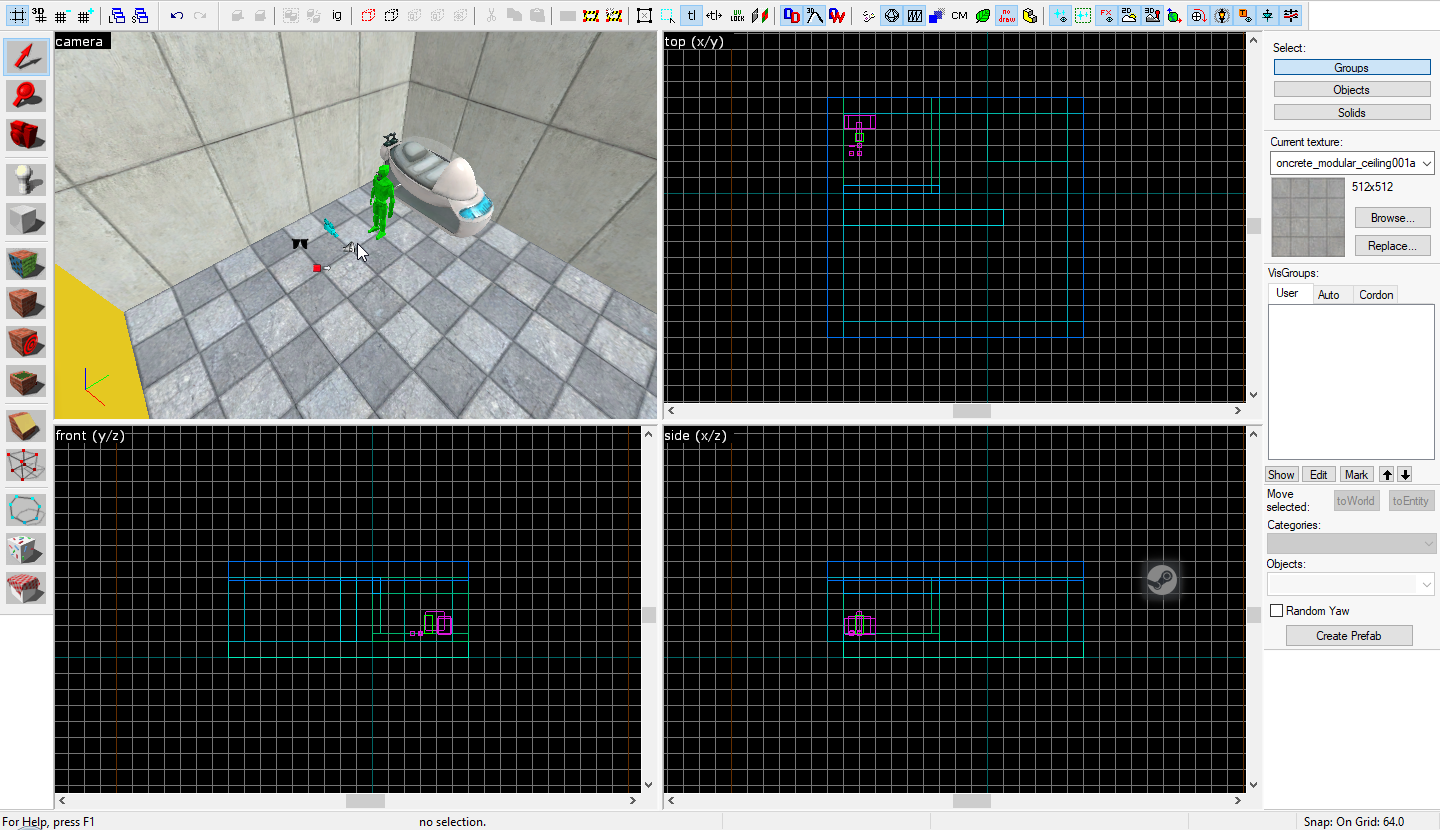
Task: Toggle the nodraw texture button
Action: [x=1007, y=16]
